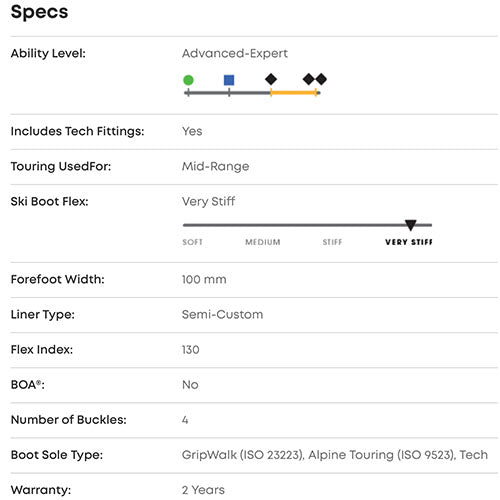Click the orange ability level range bar
This screenshot has height=500, width=500.
coord(294,93)
